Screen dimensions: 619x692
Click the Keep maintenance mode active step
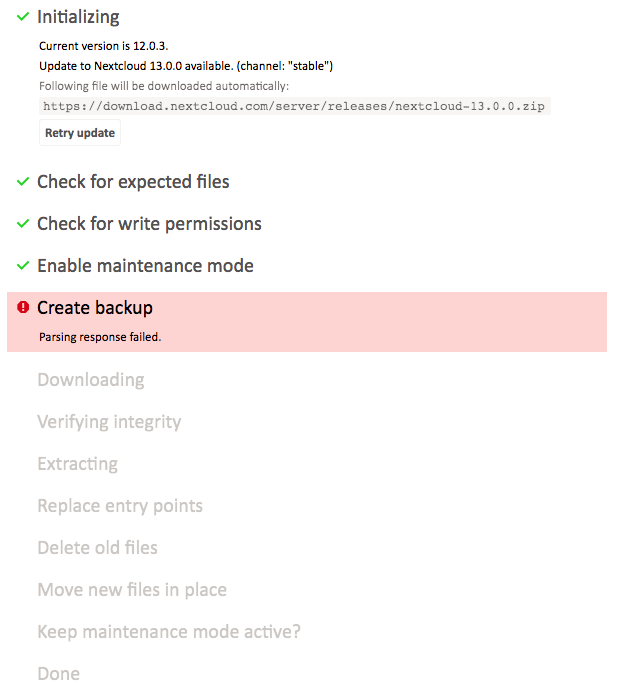(x=169, y=632)
